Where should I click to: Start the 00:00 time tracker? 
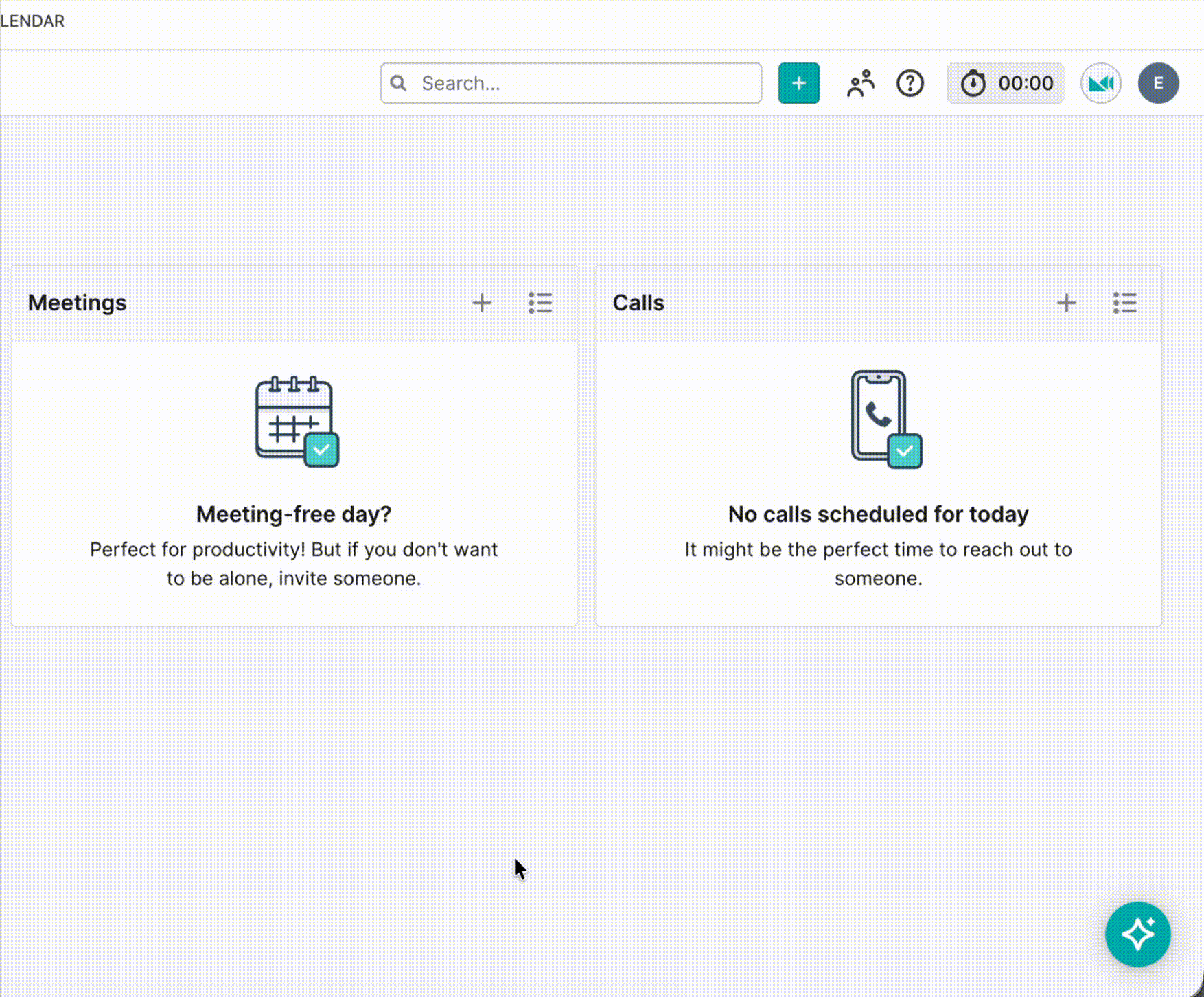pos(1005,83)
